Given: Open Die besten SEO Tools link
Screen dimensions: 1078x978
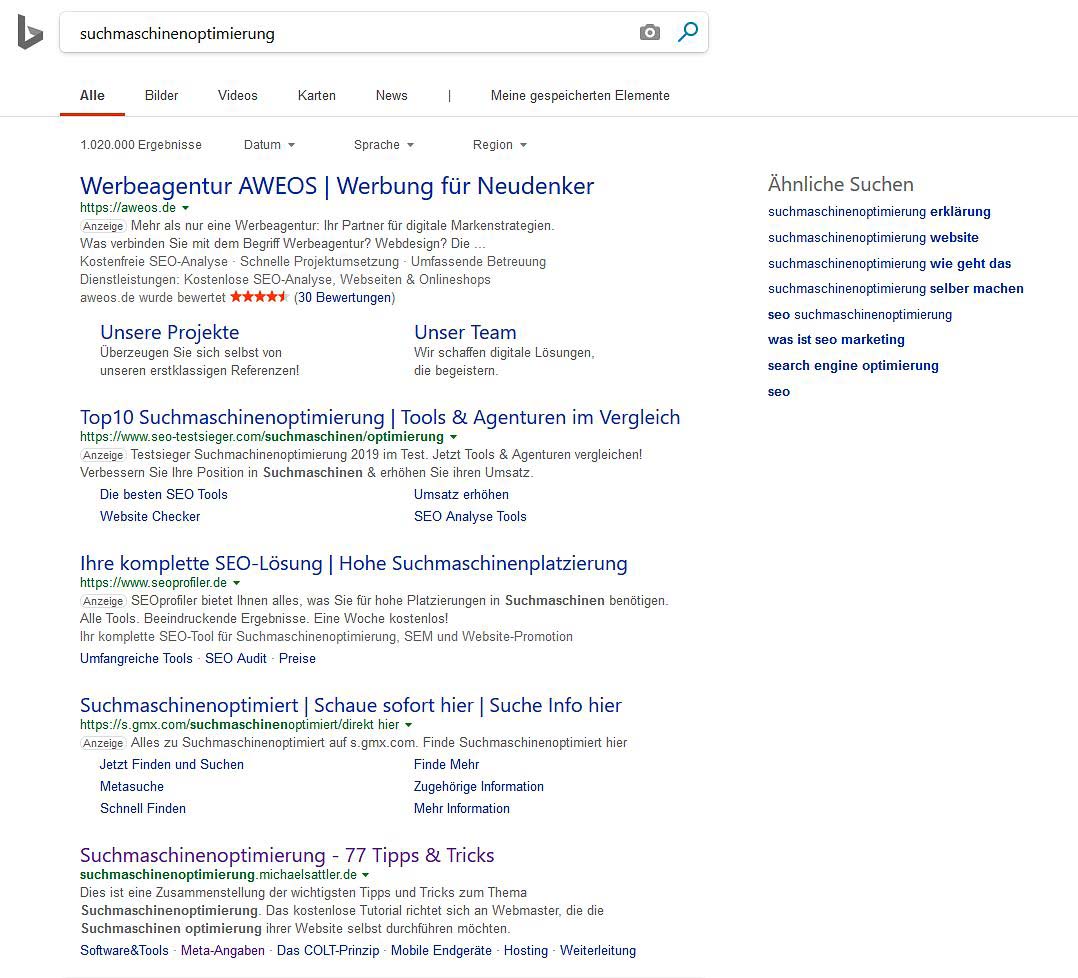Looking at the screenshot, I should pyautogui.click(x=164, y=494).
